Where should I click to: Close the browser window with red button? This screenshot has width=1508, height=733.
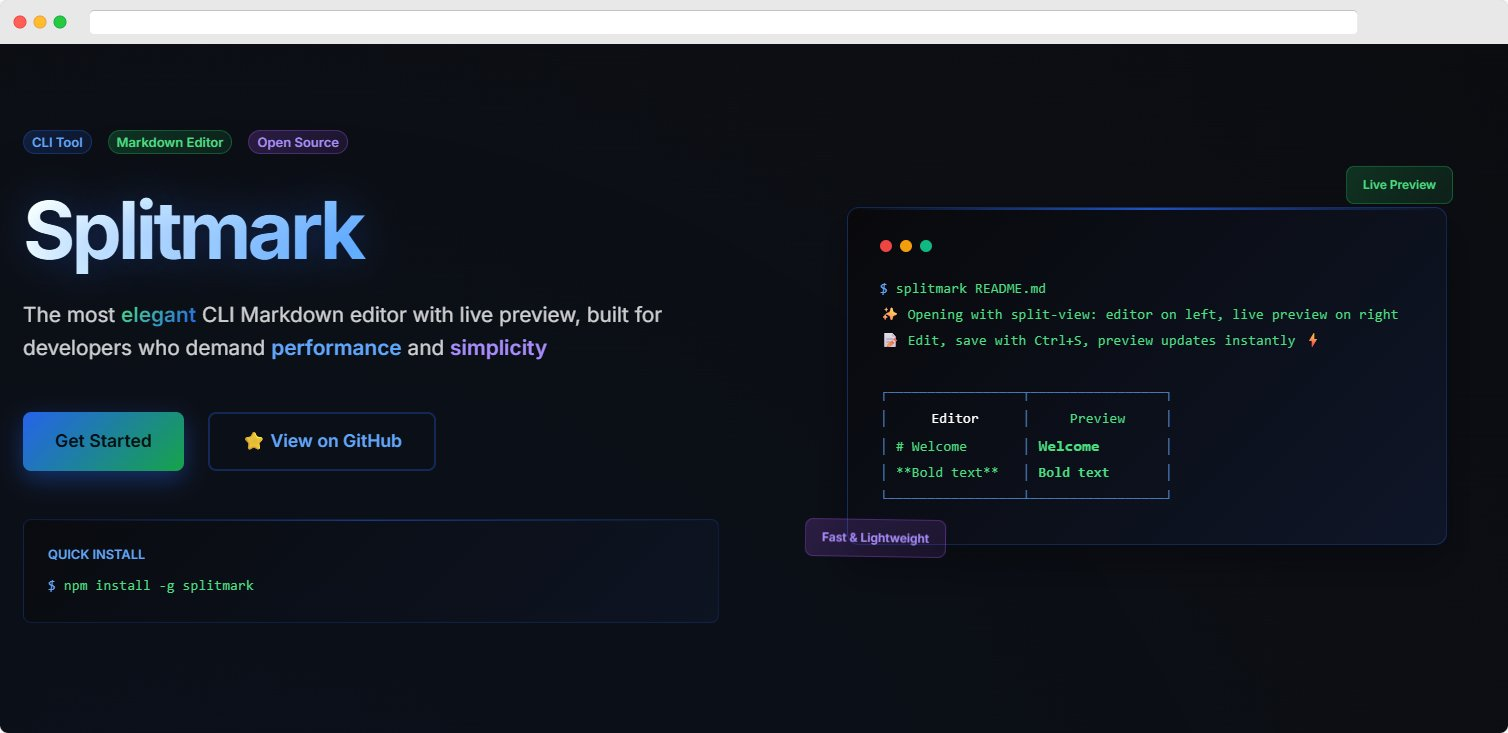tap(20, 22)
